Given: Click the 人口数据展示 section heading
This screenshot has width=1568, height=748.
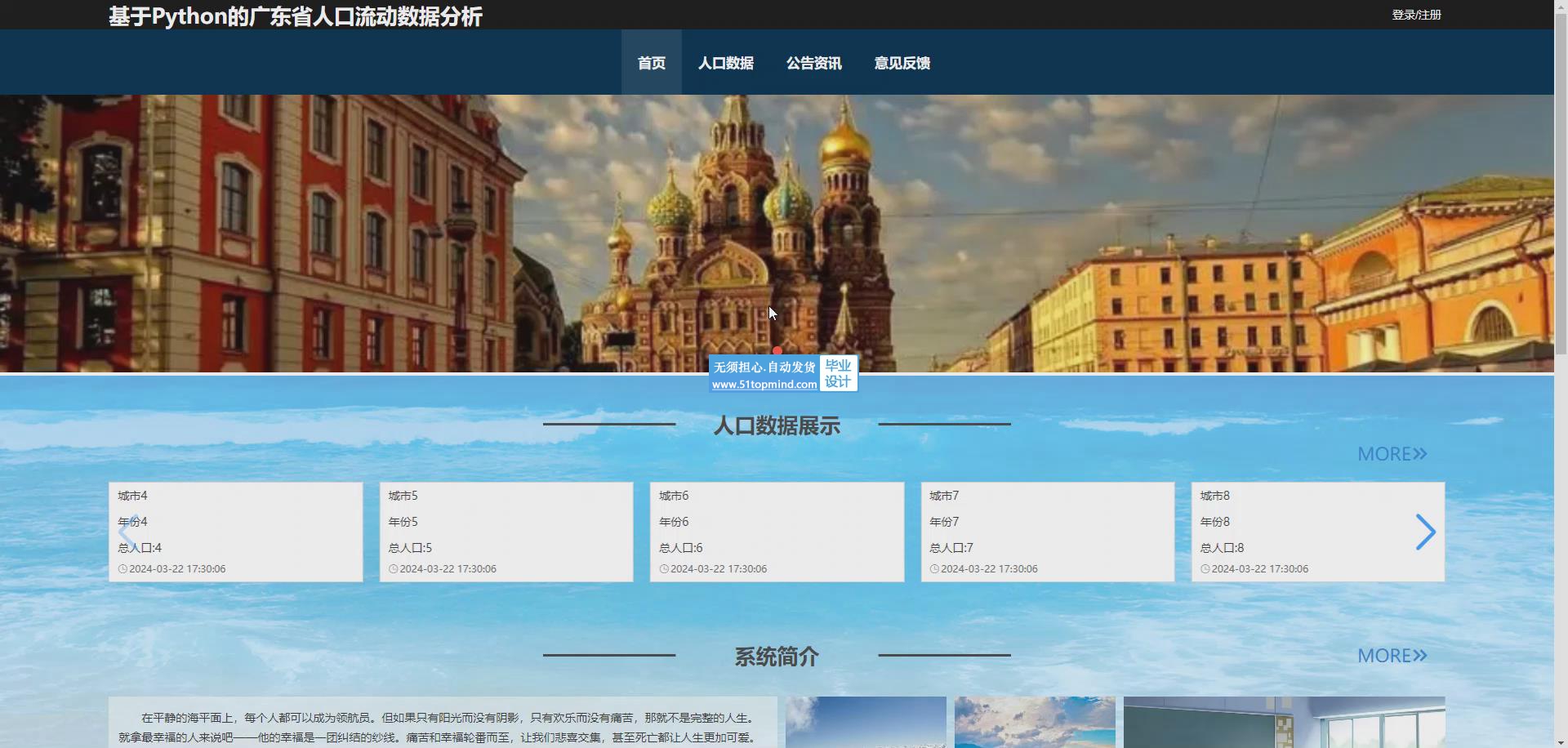Looking at the screenshot, I should coord(777,425).
